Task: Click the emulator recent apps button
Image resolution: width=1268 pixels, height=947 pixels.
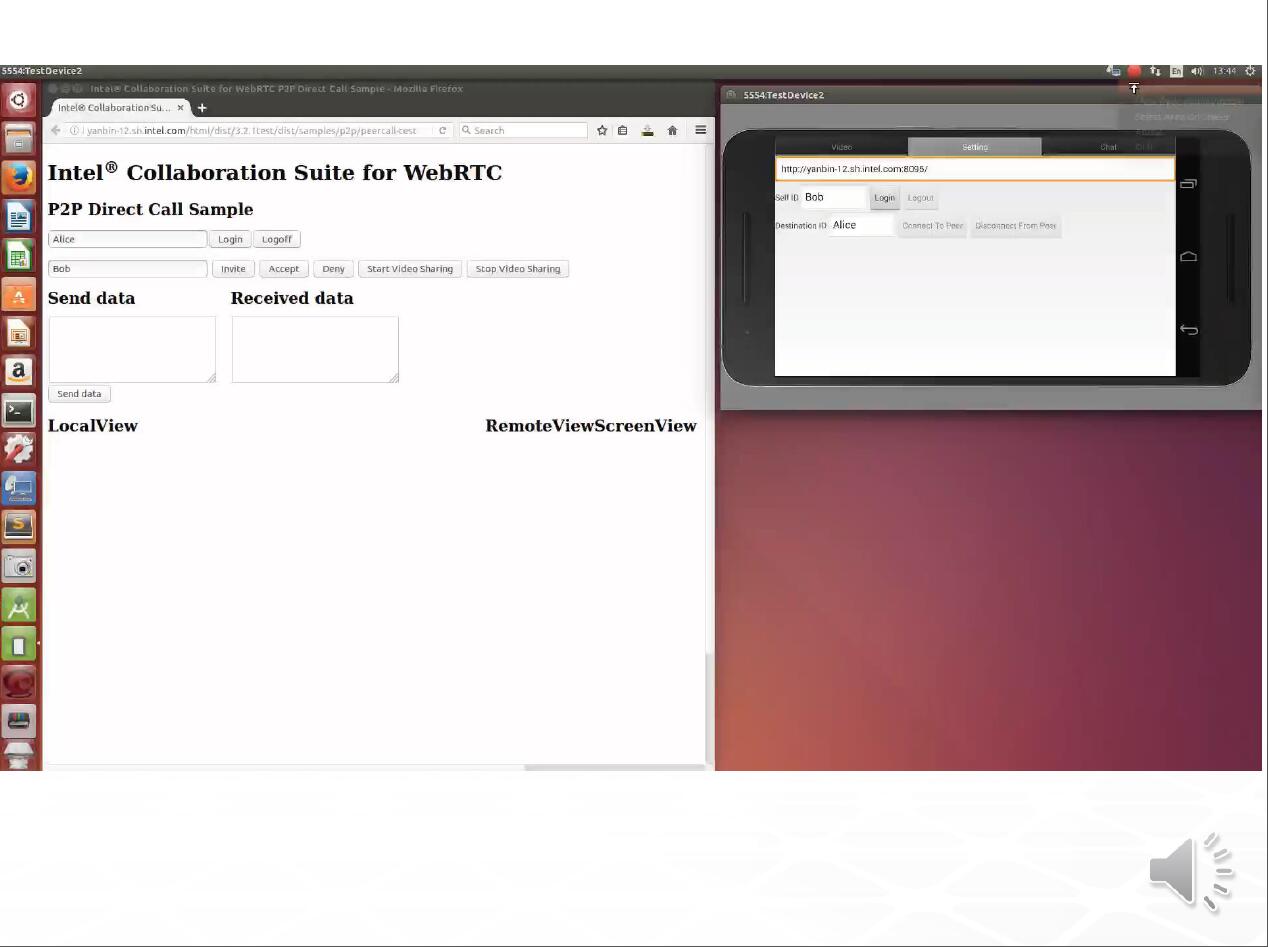Action: 1188,184
